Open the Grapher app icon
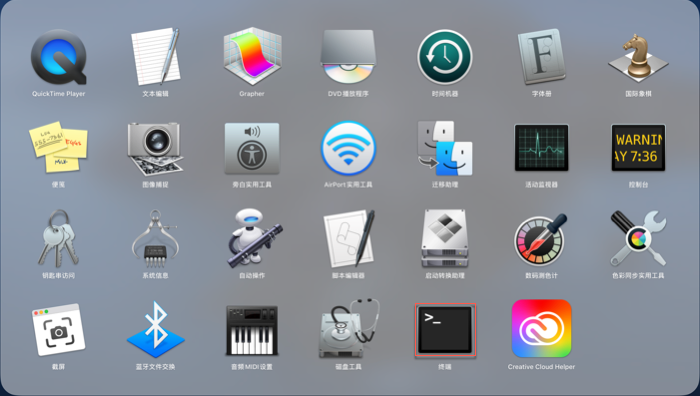Image resolution: width=700 pixels, height=396 pixels. tap(252, 56)
